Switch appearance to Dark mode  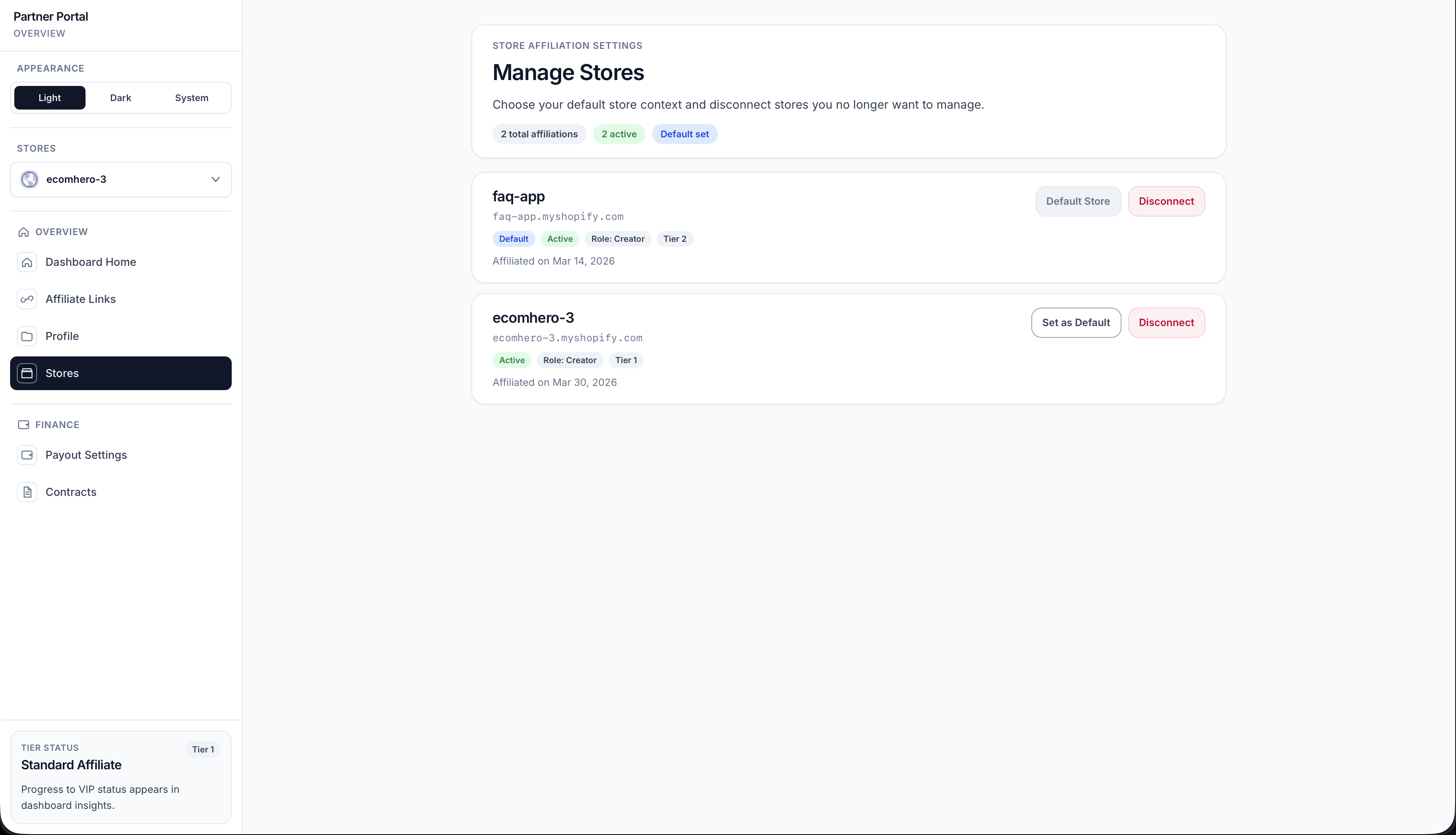pyautogui.click(x=120, y=98)
